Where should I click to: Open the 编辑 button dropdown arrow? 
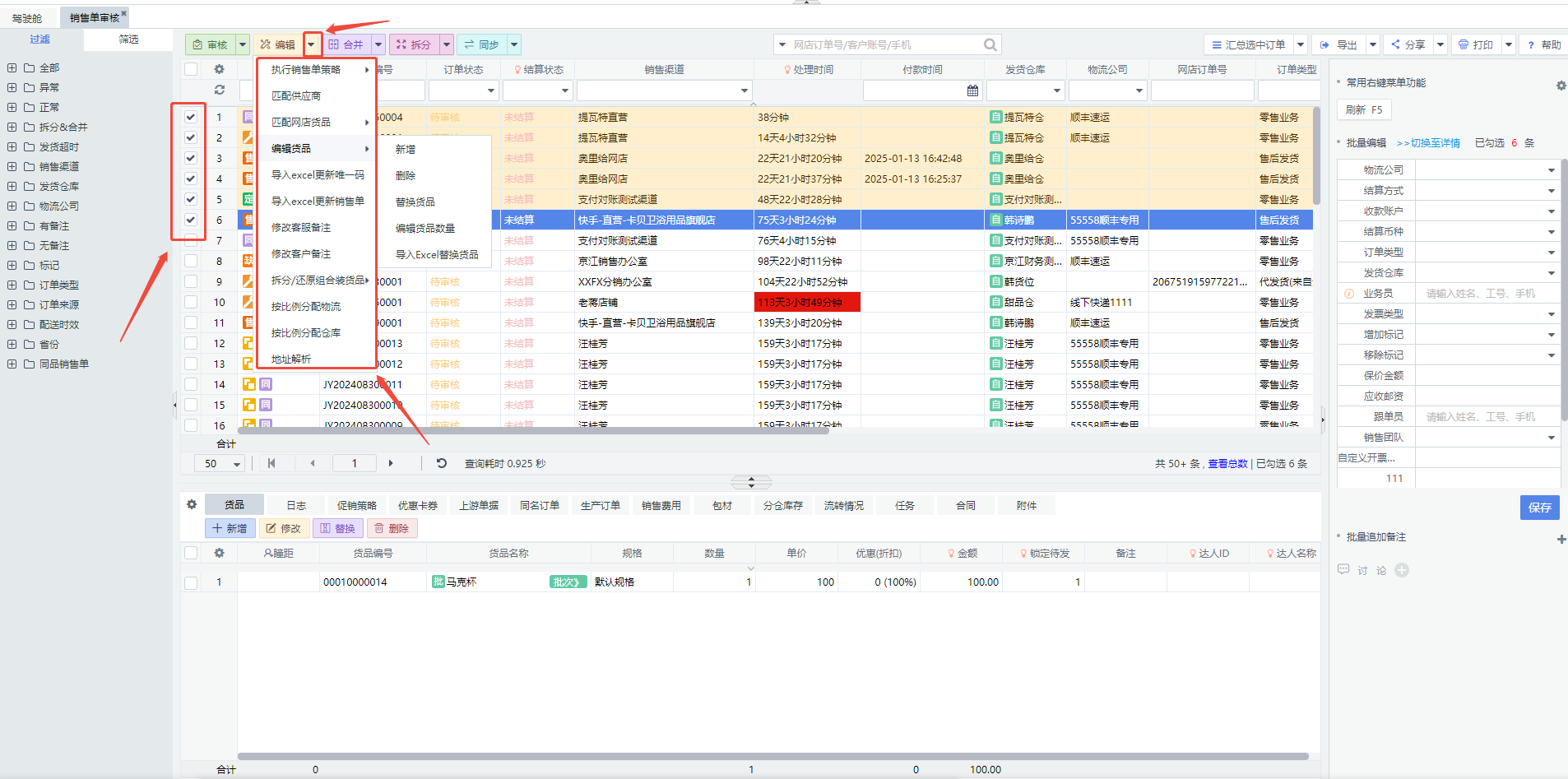coord(311,44)
